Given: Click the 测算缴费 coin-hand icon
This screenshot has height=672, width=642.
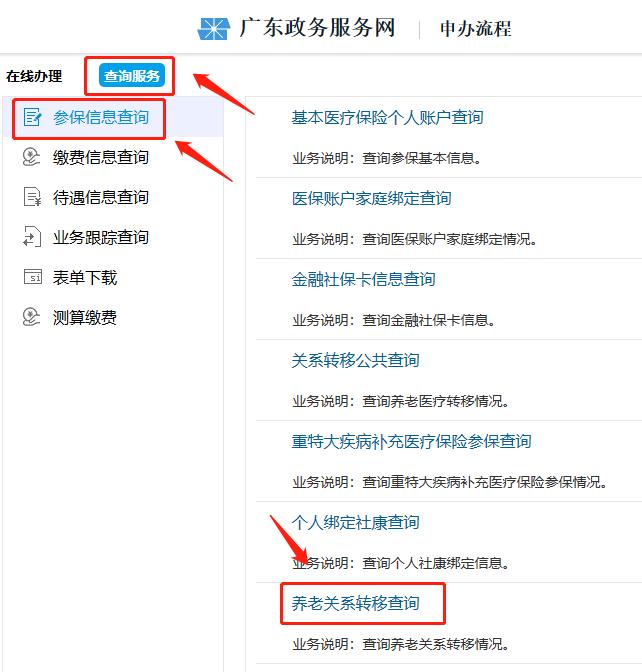Looking at the screenshot, I should point(31,317).
